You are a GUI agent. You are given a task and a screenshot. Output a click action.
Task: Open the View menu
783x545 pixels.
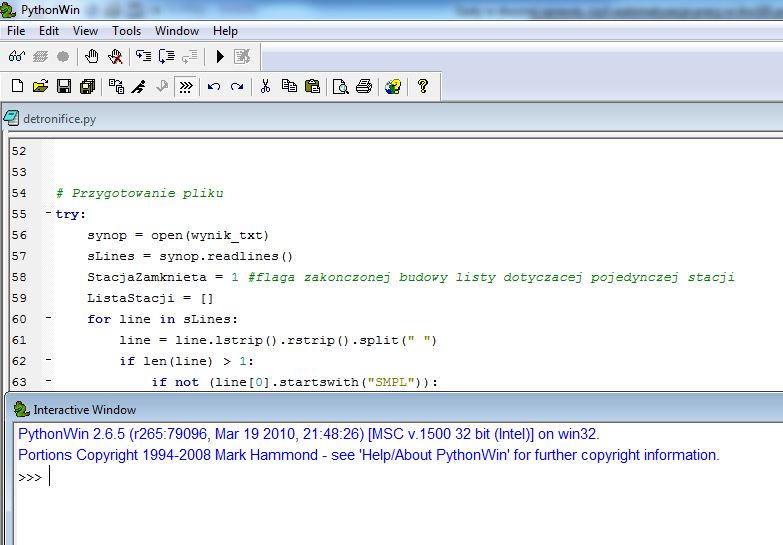85,31
